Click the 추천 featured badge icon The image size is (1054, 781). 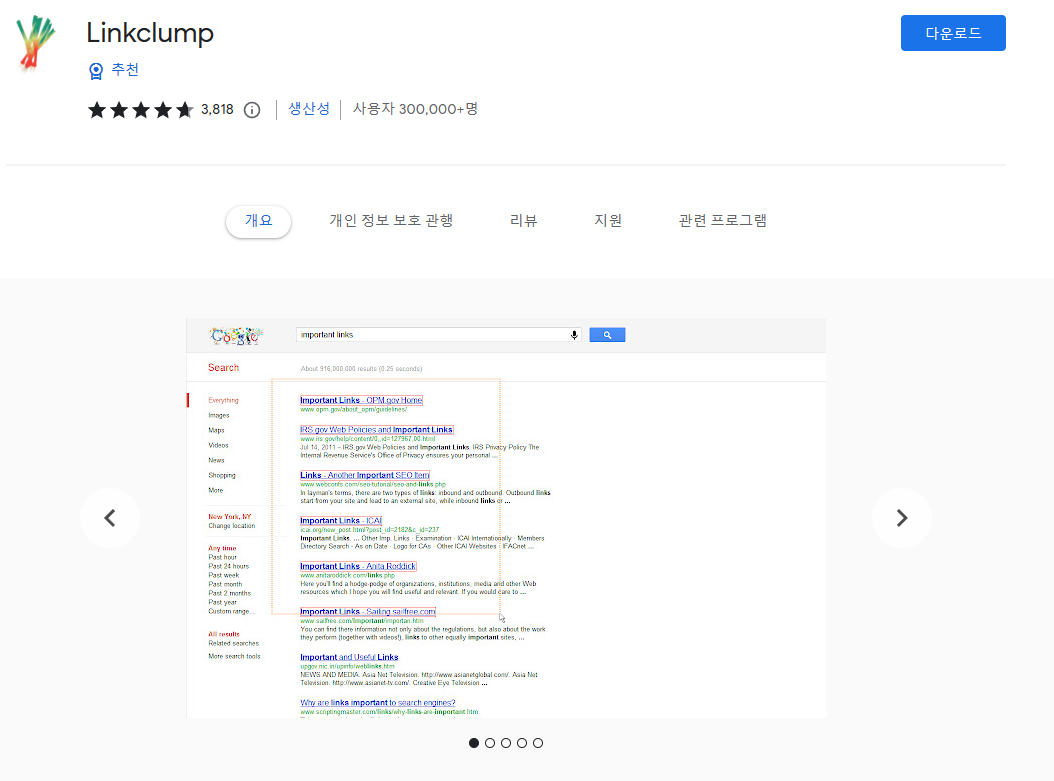point(96,70)
